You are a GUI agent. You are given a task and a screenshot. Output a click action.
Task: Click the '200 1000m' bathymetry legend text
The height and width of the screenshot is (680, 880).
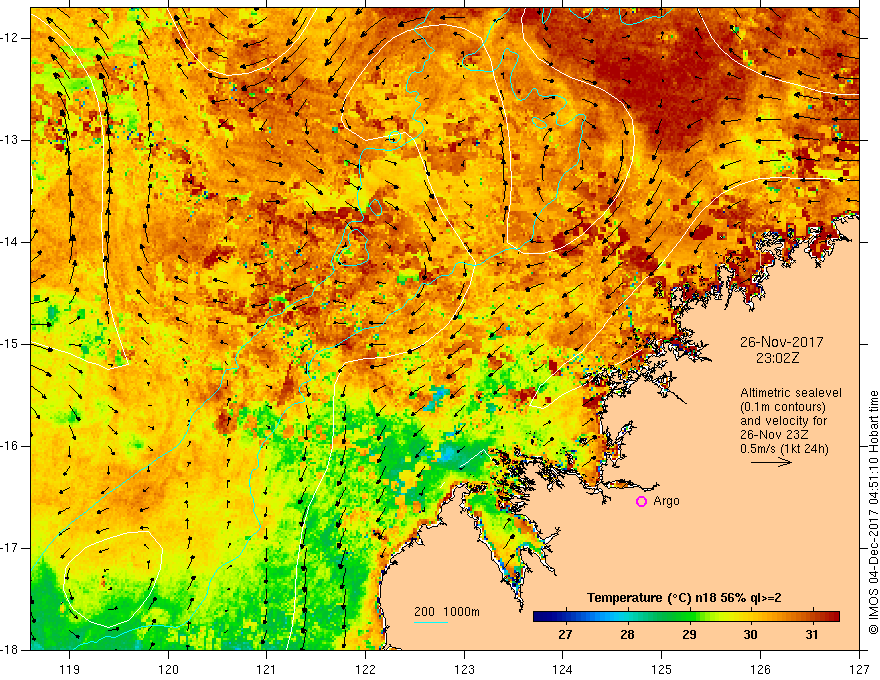[x=447, y=612]
